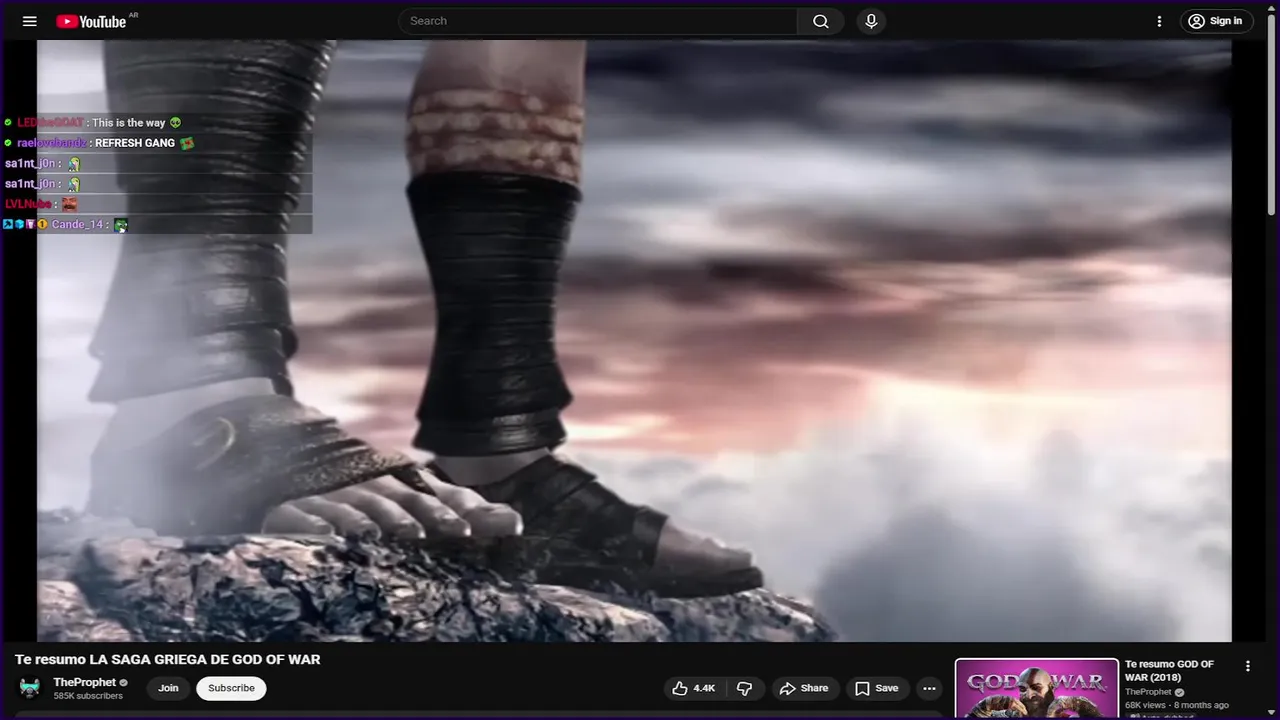Image resolution: width=1280 pixels, height=720 pixels.
Task: Click the Sign in button
Action: [1217, 21]
